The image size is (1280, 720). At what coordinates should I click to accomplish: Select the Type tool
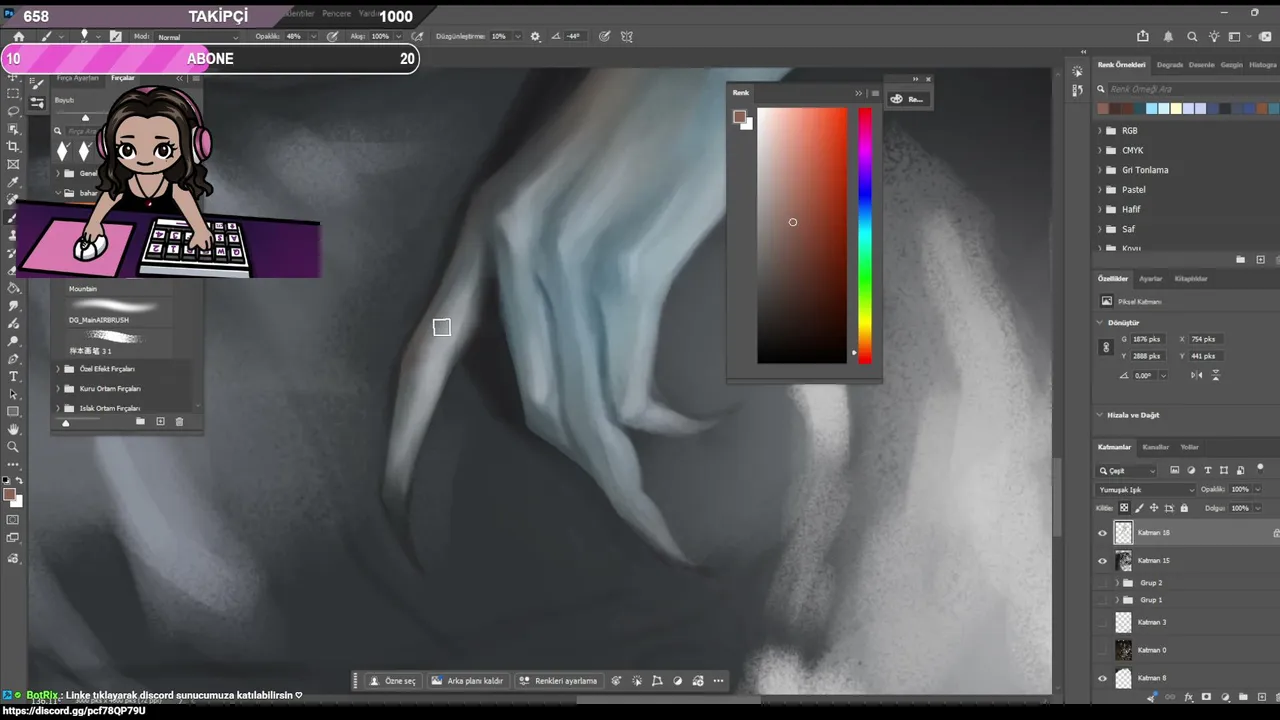[13, 376]
